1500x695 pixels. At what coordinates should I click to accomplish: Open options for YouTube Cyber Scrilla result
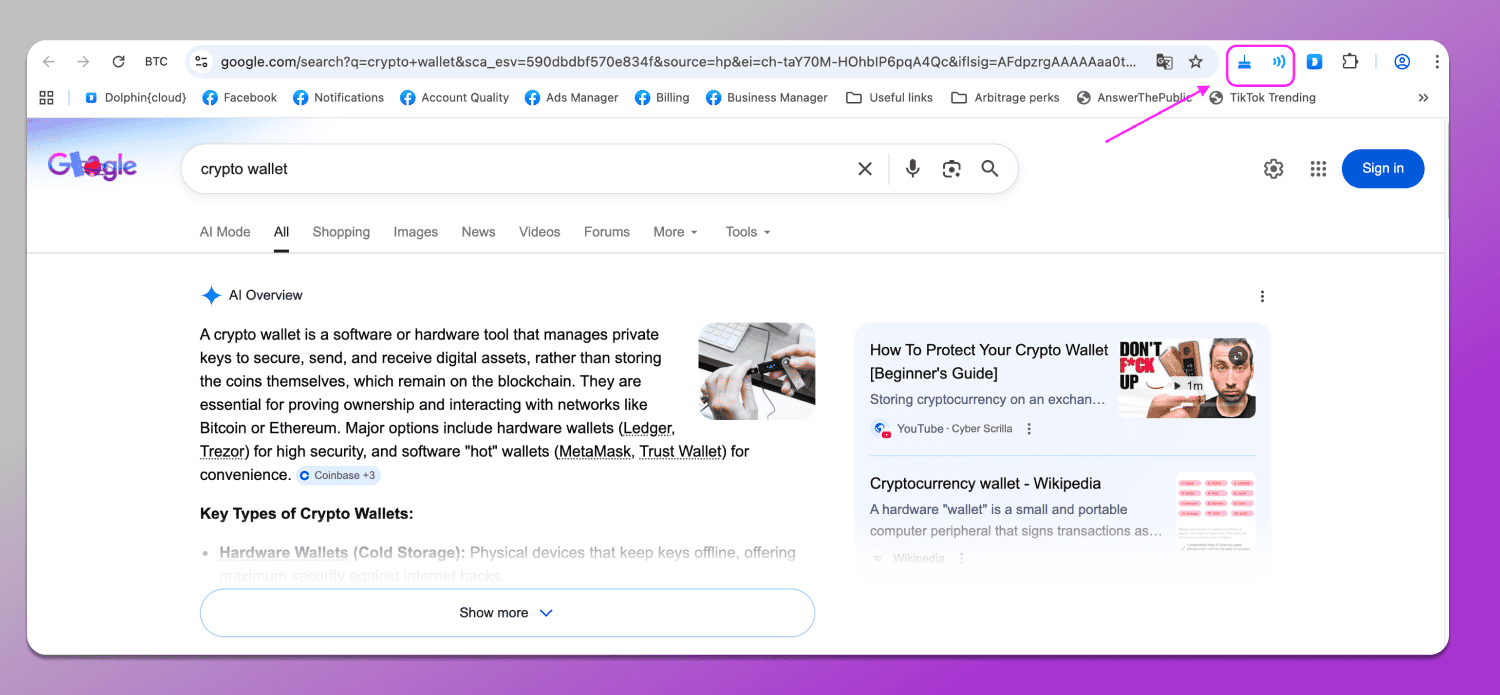point(1029,429)
